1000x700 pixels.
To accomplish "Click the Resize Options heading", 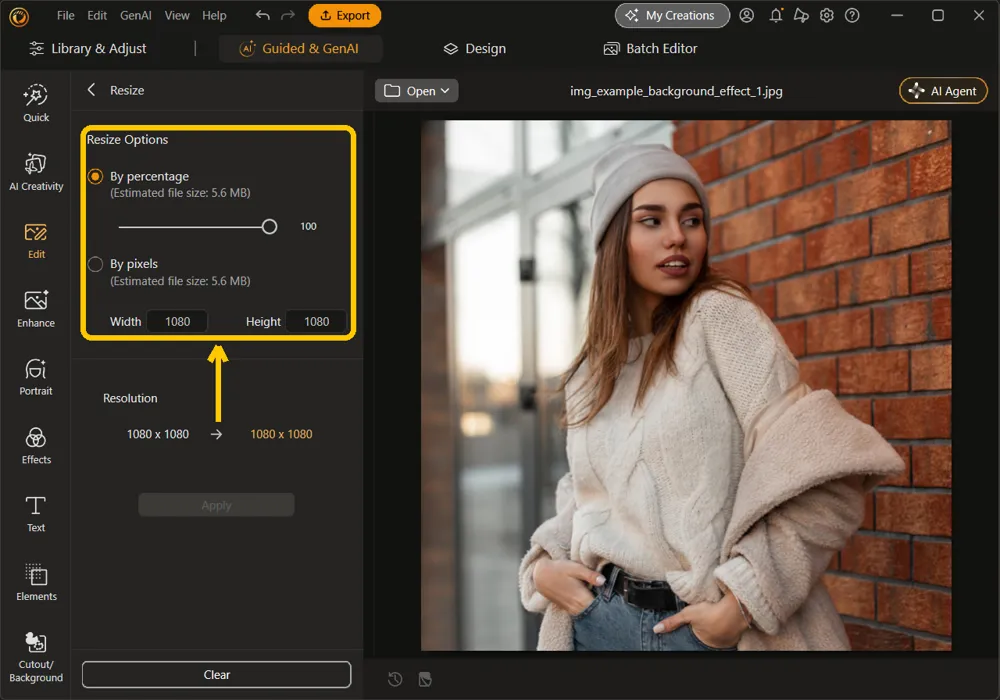I will click(x=128, y=140).
